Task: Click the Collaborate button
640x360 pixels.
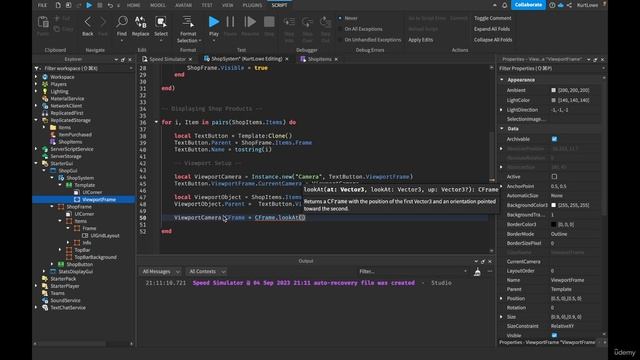Action: [x=529, y=5]
